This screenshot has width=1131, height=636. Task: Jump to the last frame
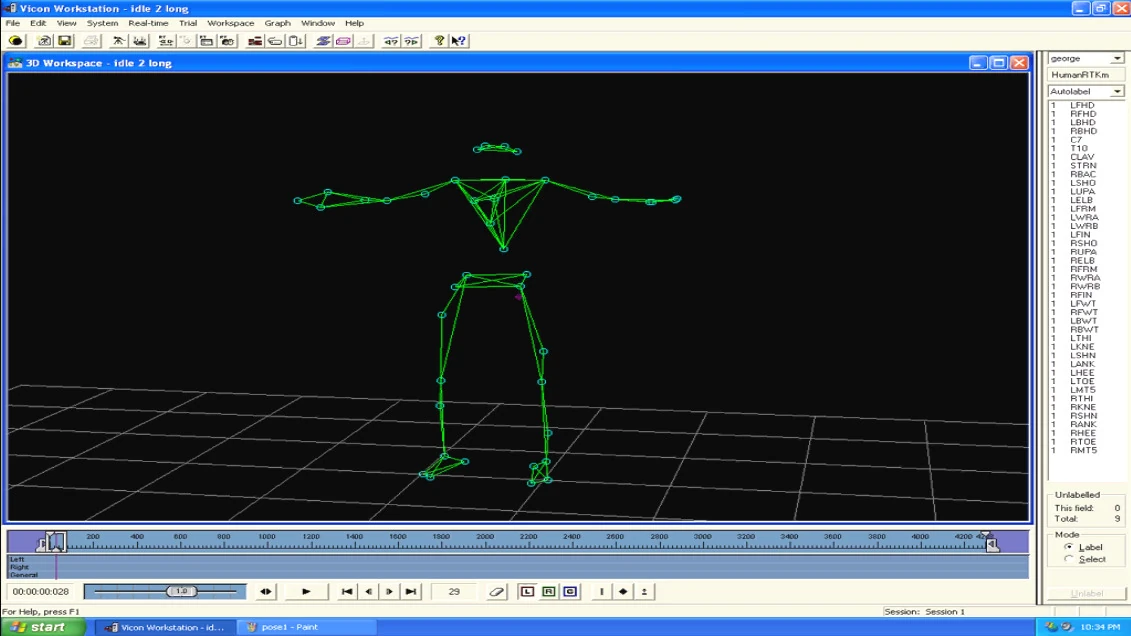pyautogui.click(x=410, y=592)
